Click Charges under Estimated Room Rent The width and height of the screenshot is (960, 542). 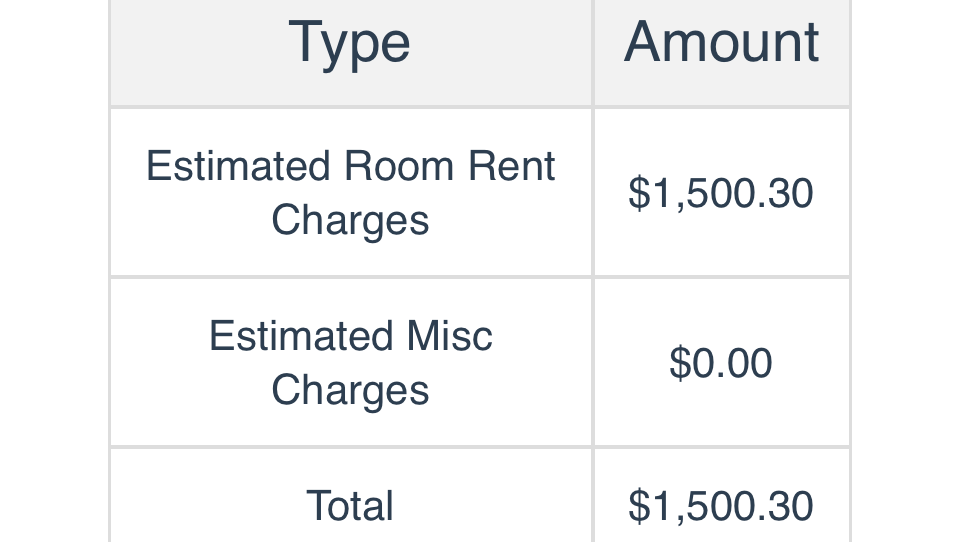pyautogui.click(x=350, y=220)
